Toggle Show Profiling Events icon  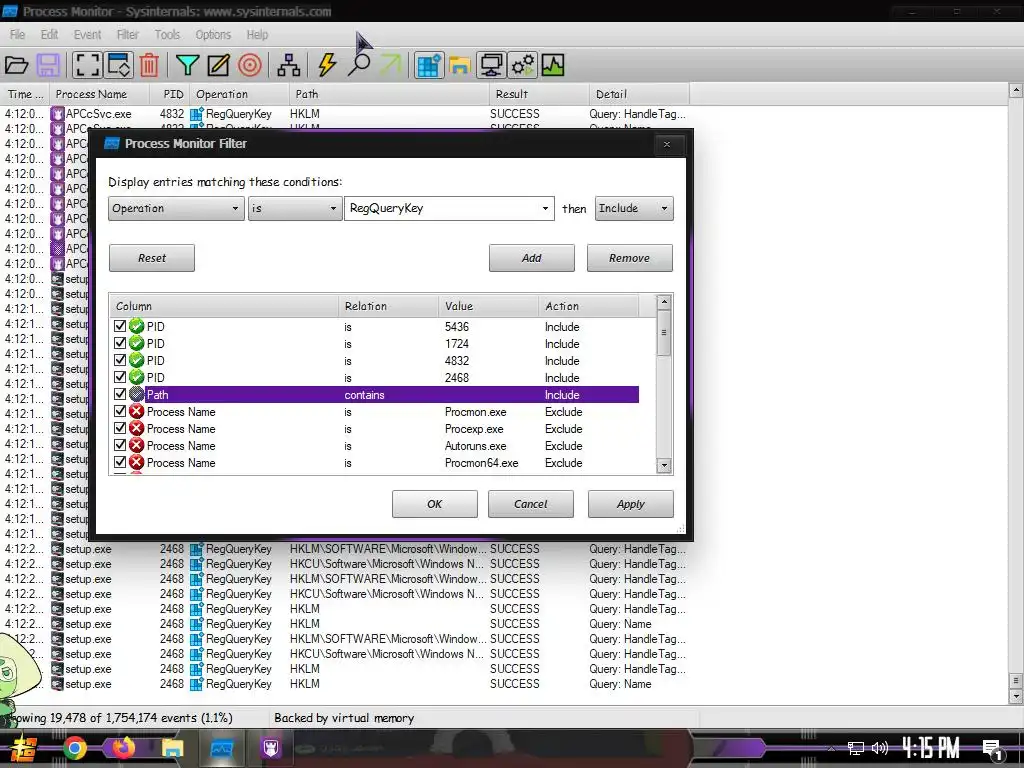552,65
